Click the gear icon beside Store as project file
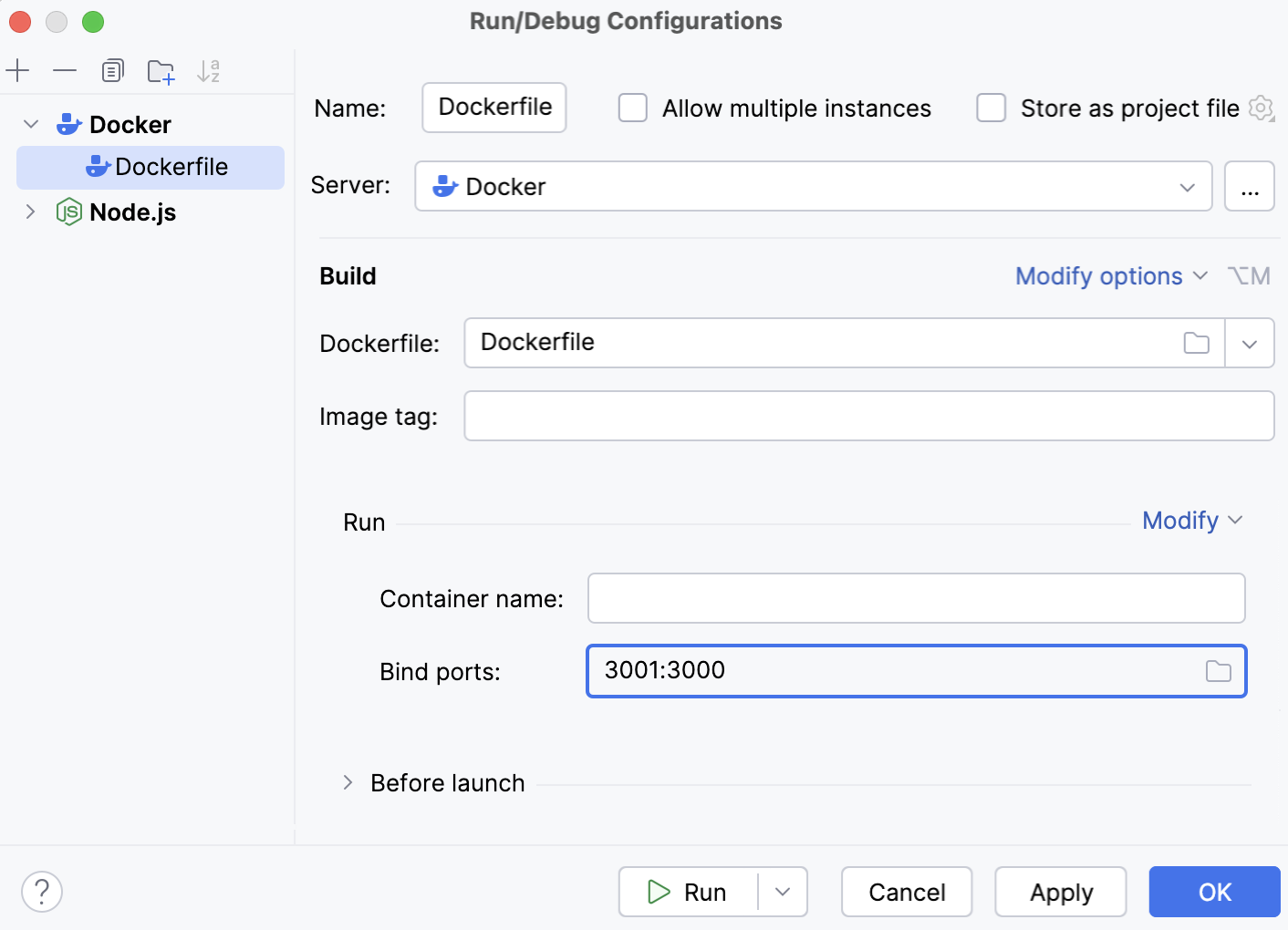 1261,108
